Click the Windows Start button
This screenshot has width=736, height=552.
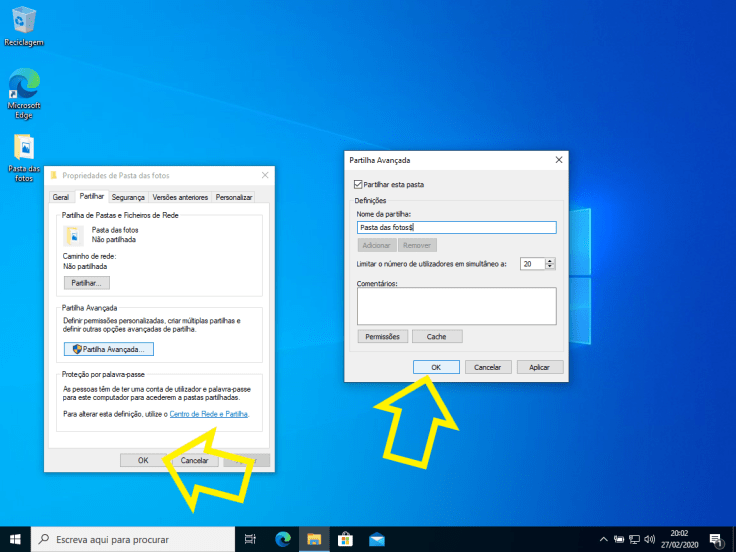point(15,539)
